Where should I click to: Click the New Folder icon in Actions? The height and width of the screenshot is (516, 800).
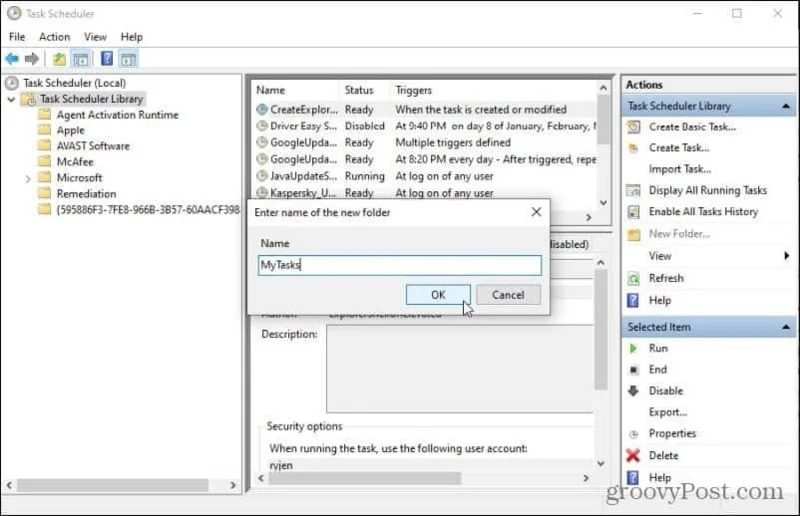(x=633, y=234)
